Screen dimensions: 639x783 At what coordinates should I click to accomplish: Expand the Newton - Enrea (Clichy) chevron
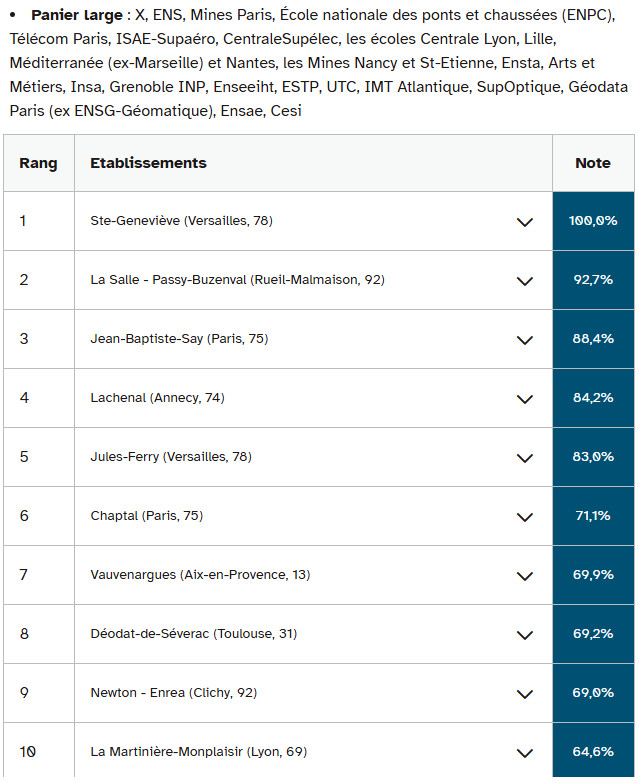pos(524,693)
